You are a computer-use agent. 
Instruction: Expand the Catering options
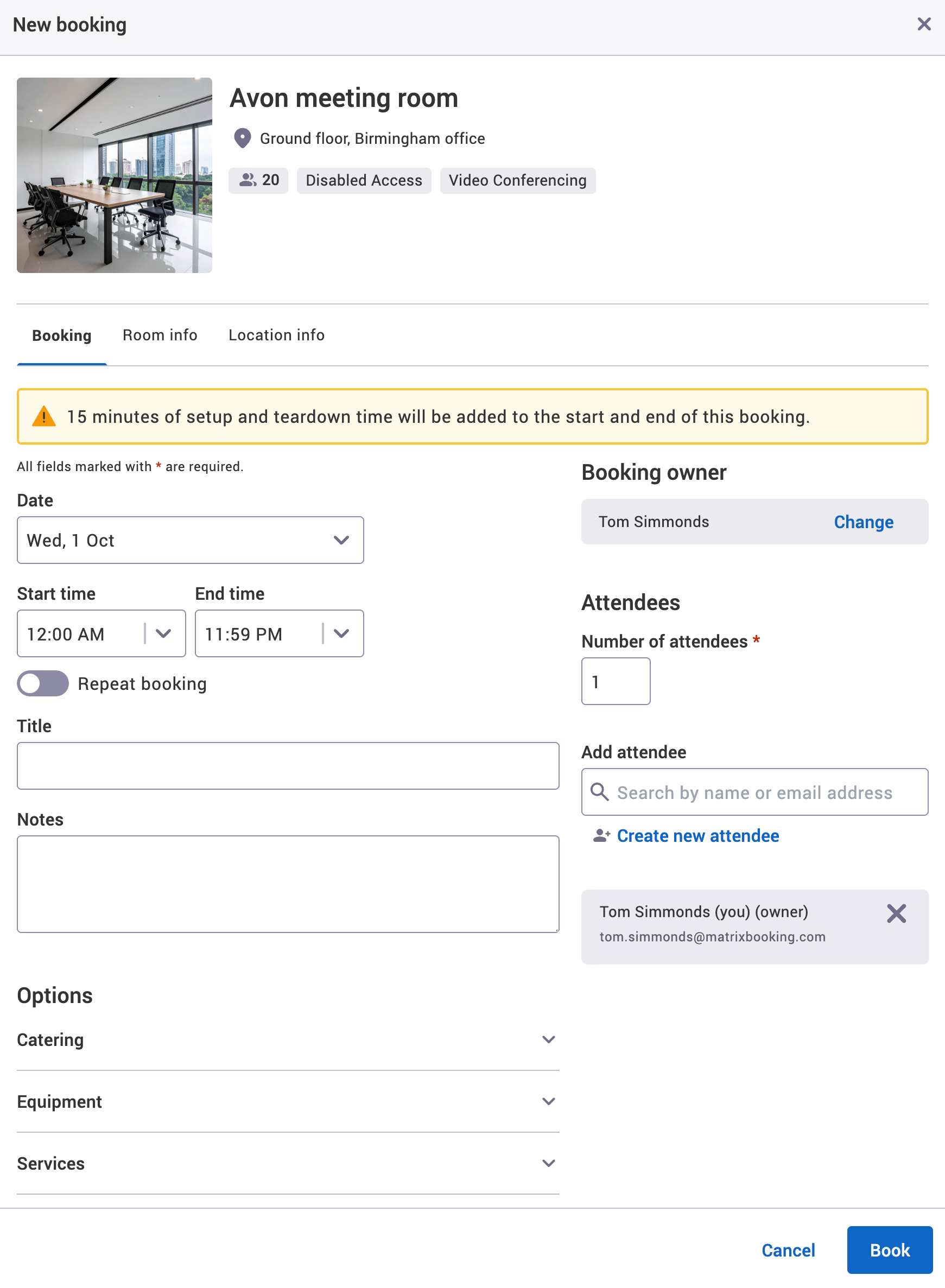point(549,1039)
